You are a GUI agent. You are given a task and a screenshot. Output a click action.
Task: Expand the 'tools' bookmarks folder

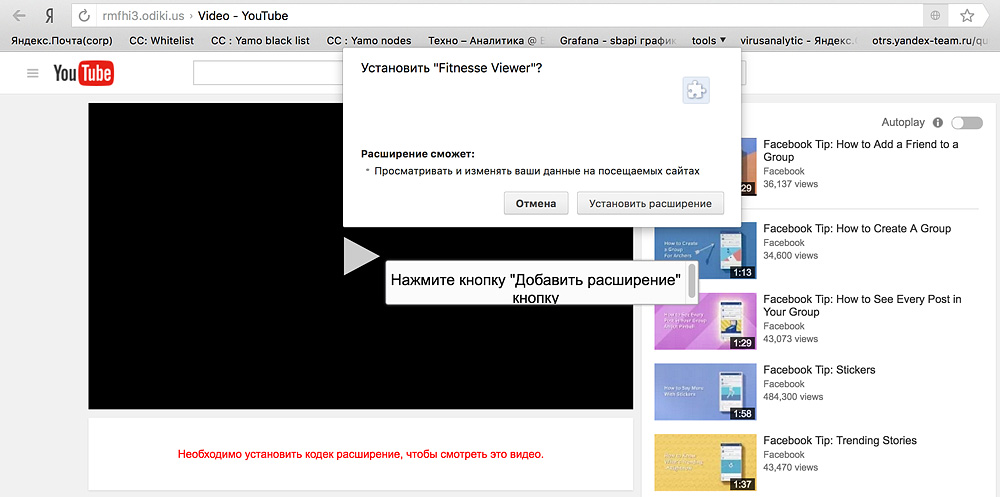(708, 41)
